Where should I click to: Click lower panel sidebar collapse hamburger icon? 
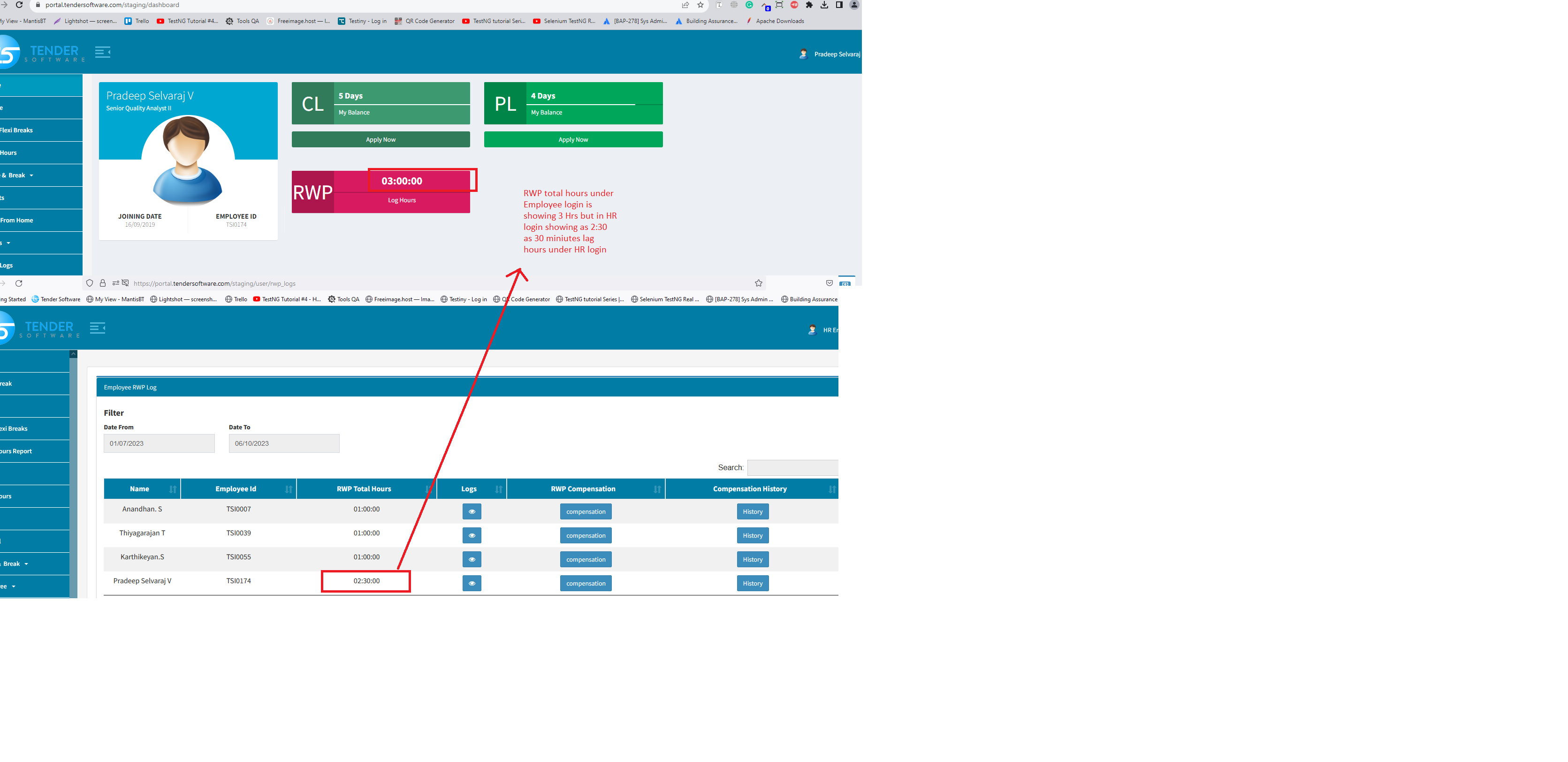98,328
